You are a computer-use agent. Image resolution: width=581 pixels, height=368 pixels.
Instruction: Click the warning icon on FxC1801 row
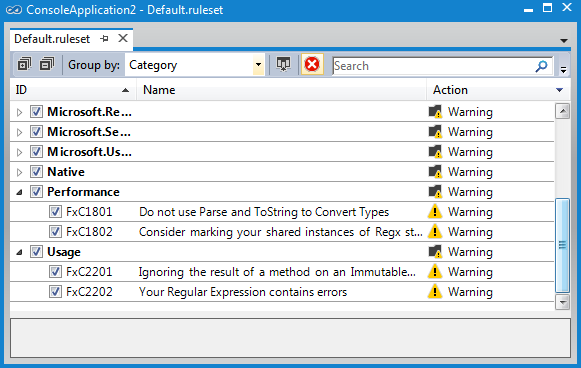435,212
